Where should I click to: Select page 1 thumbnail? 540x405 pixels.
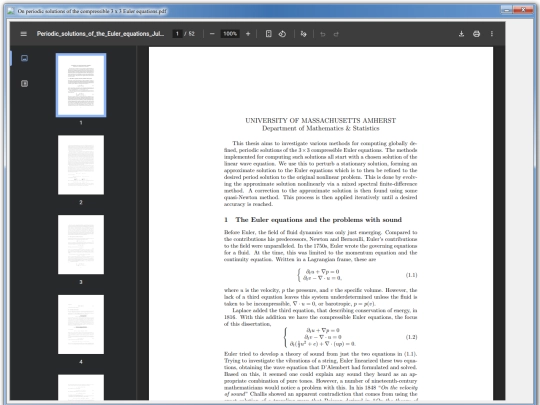[81, 85]
